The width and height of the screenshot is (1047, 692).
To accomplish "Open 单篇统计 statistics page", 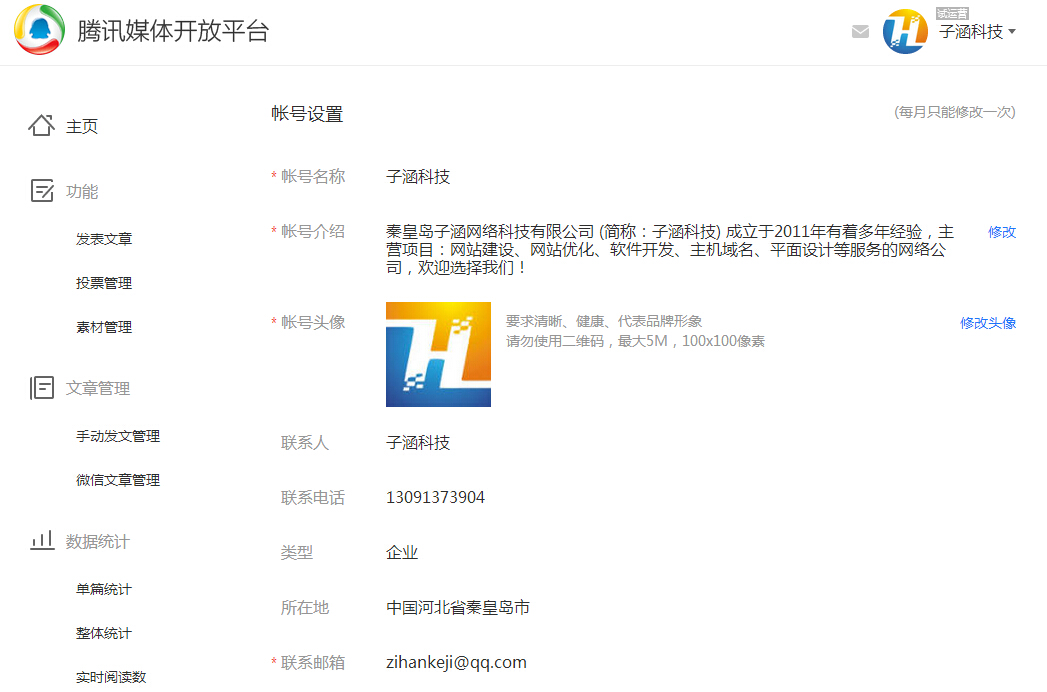I will click(104, 589).
